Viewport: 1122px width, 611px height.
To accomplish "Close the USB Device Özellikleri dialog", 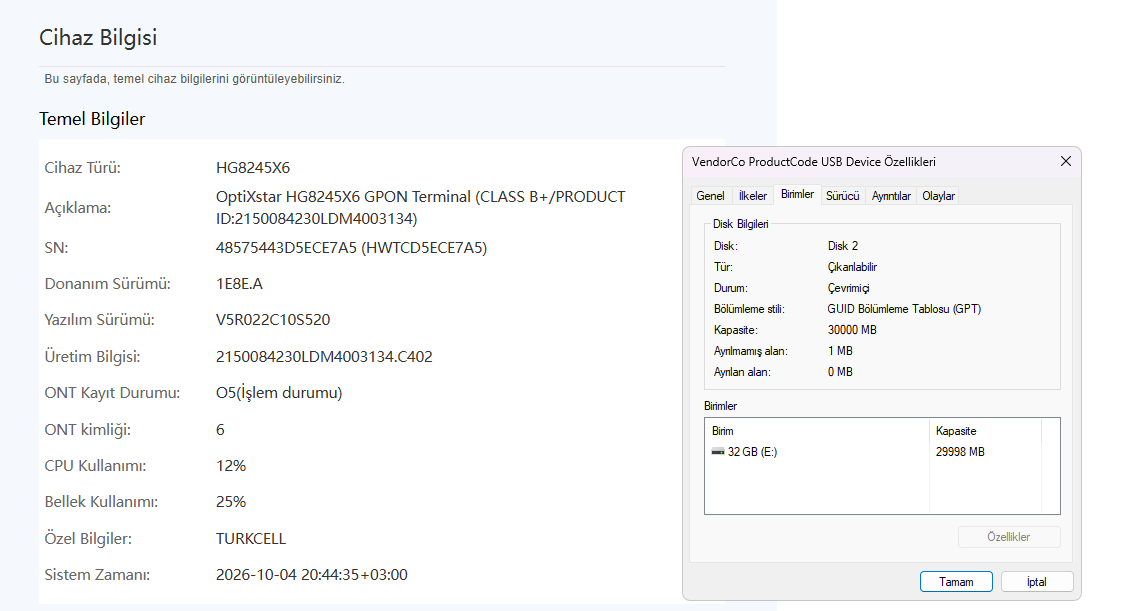I will coord(1065,162).
